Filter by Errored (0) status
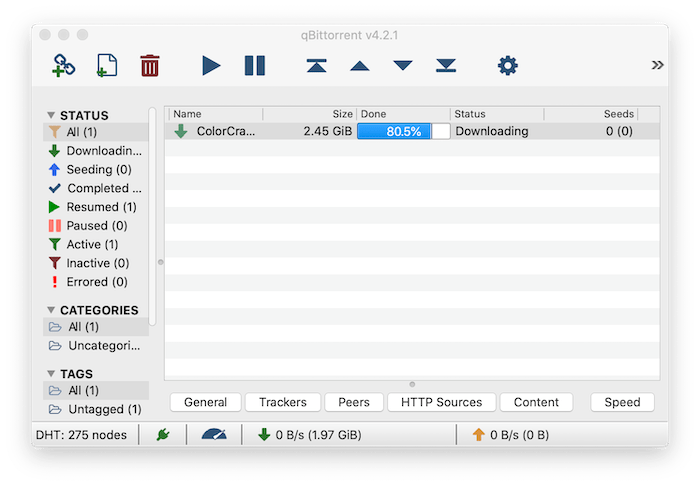700x486 pixels. tap(96, 282)
